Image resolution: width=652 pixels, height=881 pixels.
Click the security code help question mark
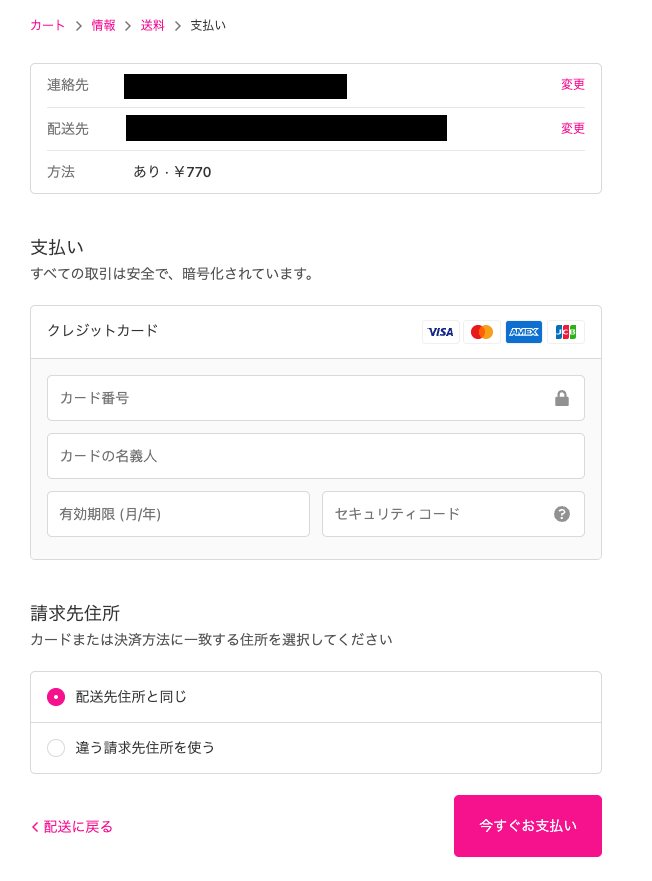point(562,514)
